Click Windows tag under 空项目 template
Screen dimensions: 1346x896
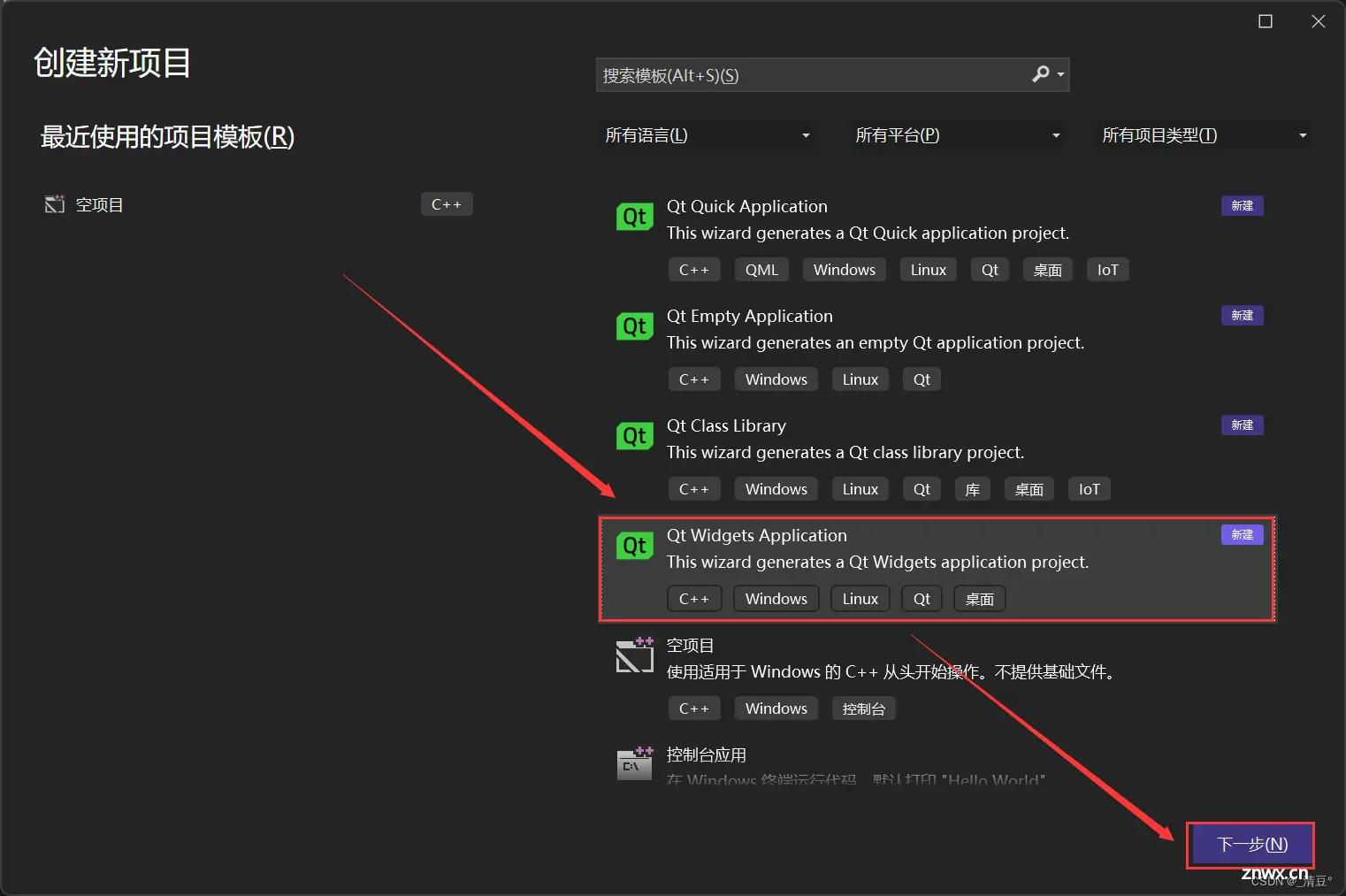[776, 708]
